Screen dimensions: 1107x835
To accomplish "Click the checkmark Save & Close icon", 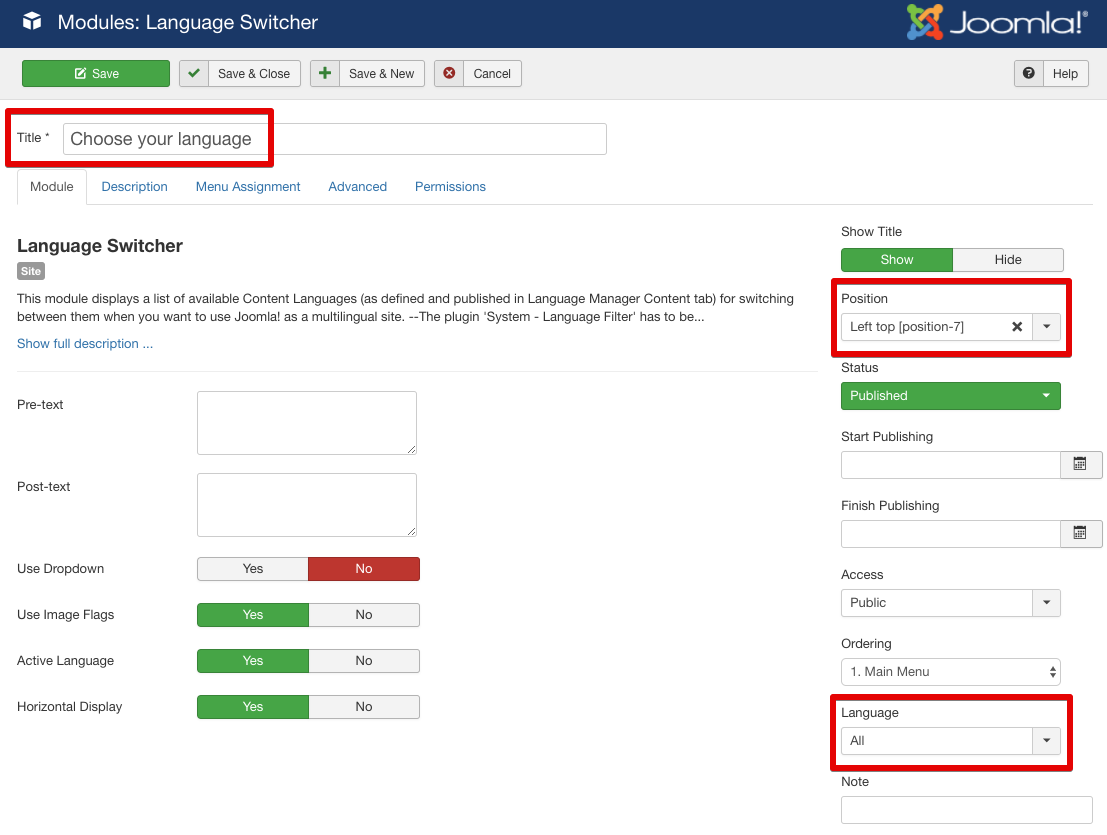I will (x=194, y=74).
